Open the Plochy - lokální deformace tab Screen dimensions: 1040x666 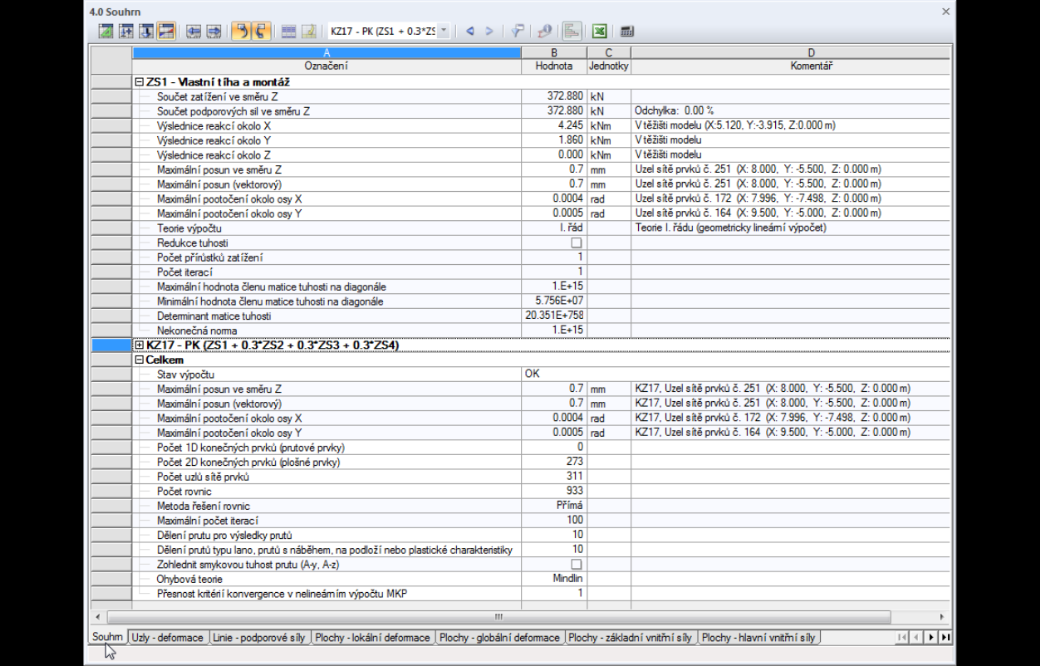pos(373,637)
